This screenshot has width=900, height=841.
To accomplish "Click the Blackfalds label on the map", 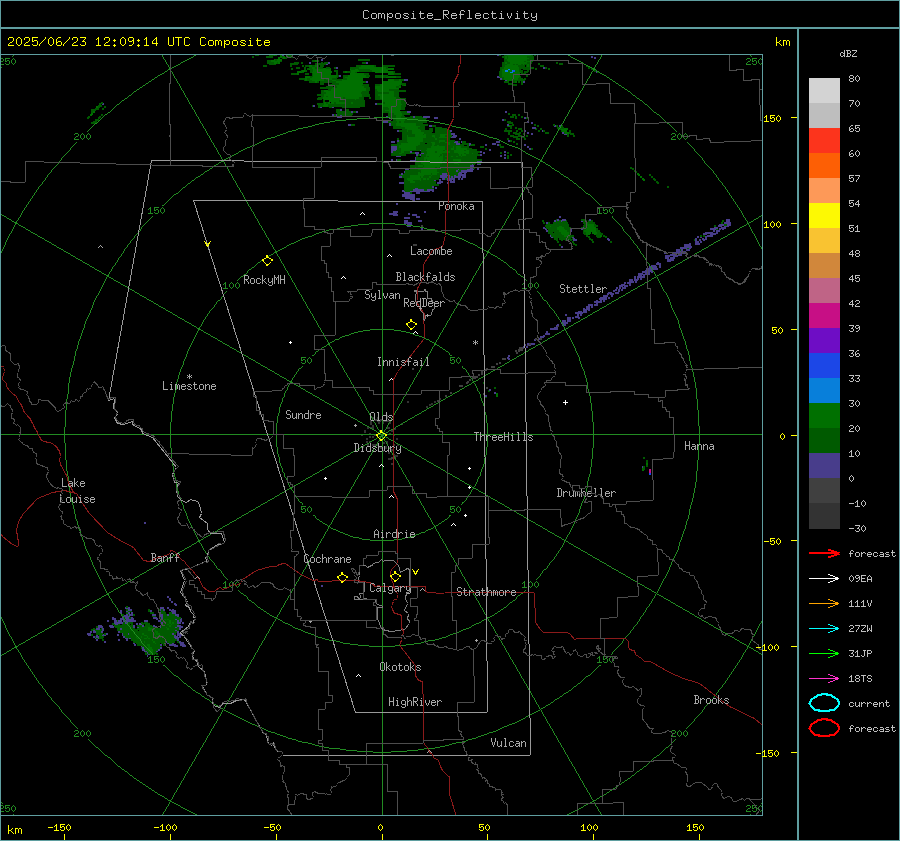I will point(425,277).
